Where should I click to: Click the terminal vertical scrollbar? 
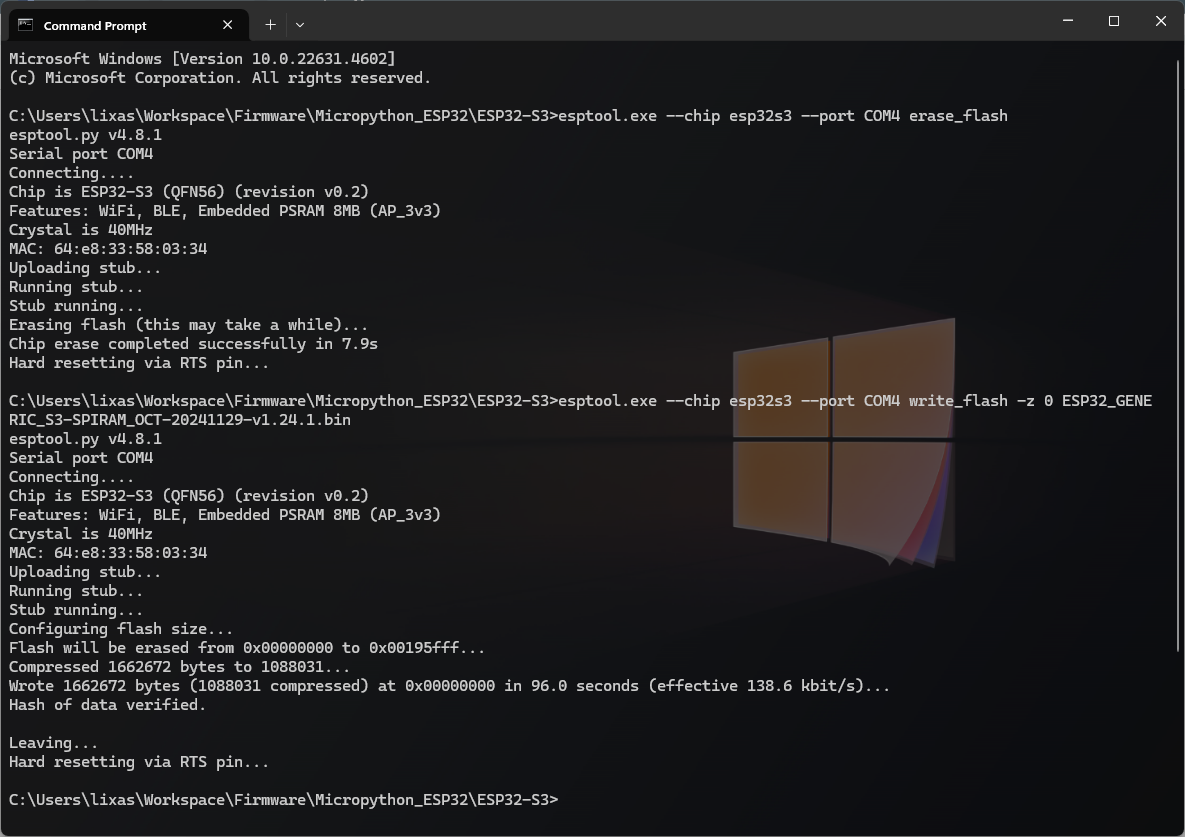(1178, 355)
